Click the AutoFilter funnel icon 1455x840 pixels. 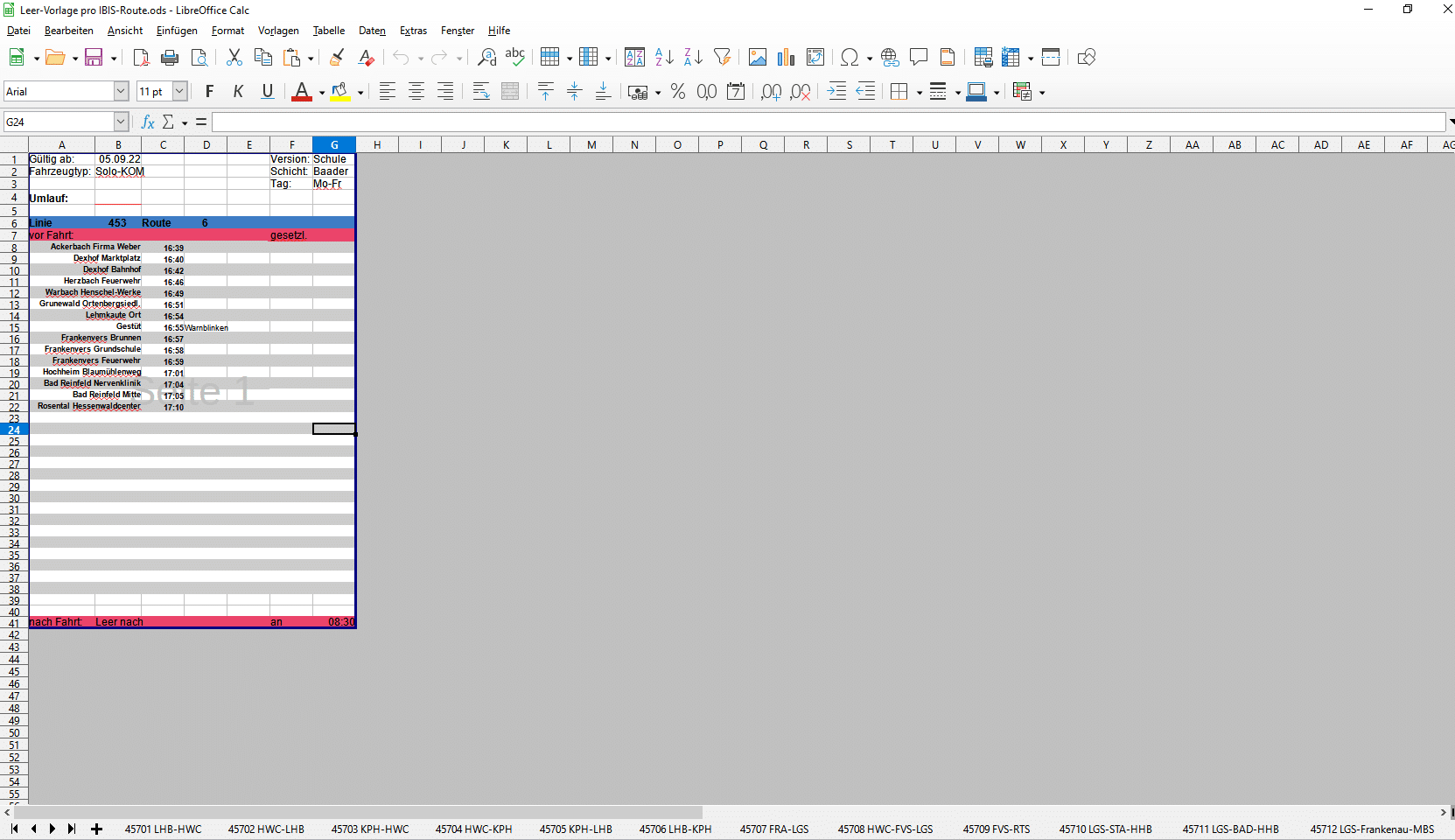coord(722,58)
